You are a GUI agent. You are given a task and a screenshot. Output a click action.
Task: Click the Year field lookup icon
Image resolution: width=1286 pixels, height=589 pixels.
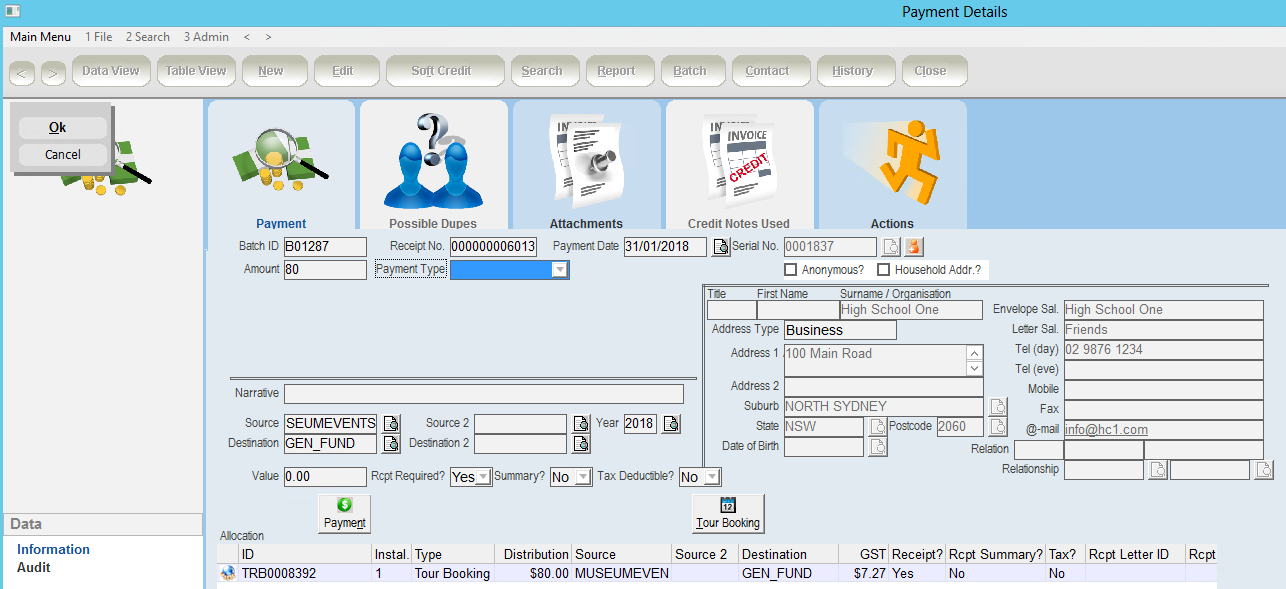671,424
